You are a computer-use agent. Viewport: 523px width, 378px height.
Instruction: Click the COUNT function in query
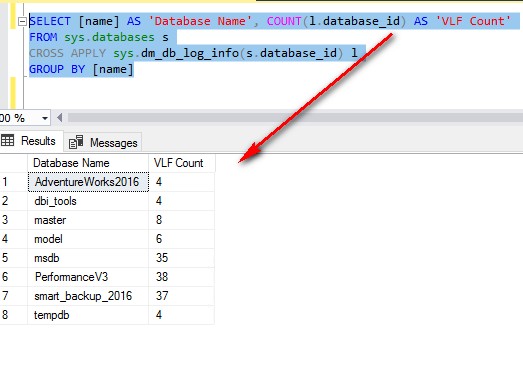[284, 21]
